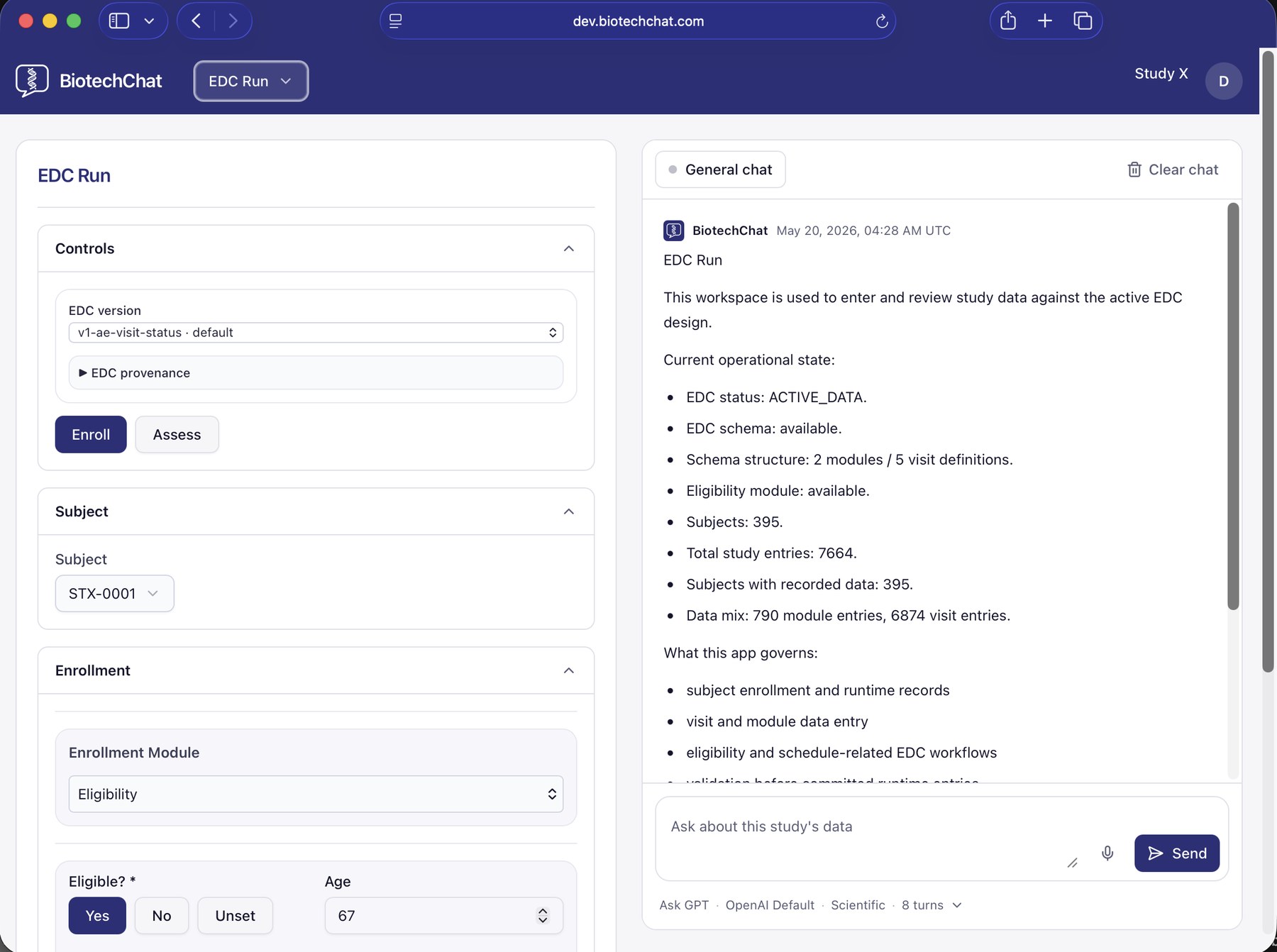Go back with browser back arrow

[197, 21]
